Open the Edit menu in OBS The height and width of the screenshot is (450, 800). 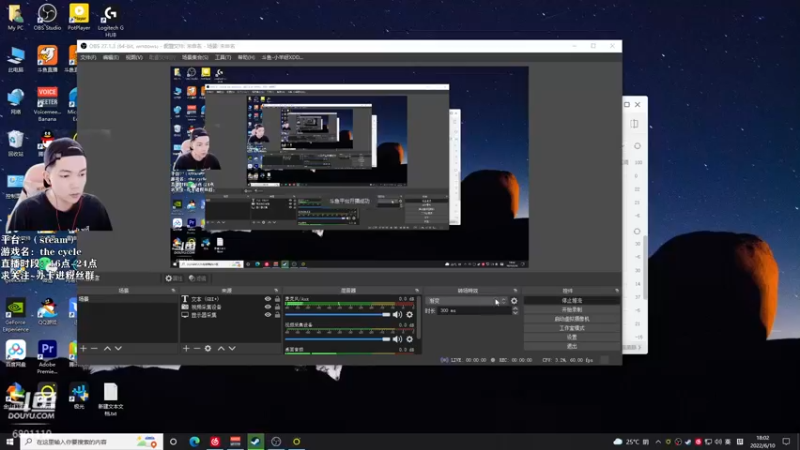111,58
